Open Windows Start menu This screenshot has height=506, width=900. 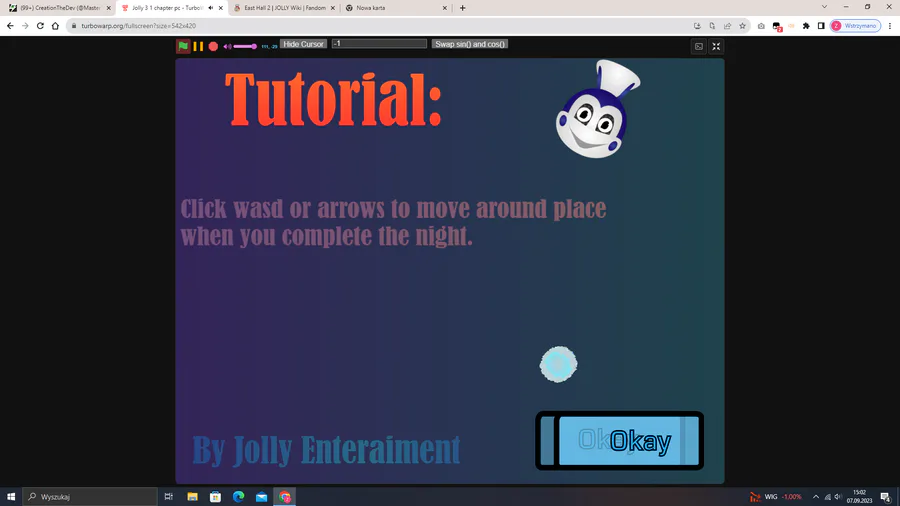[11, 497]
